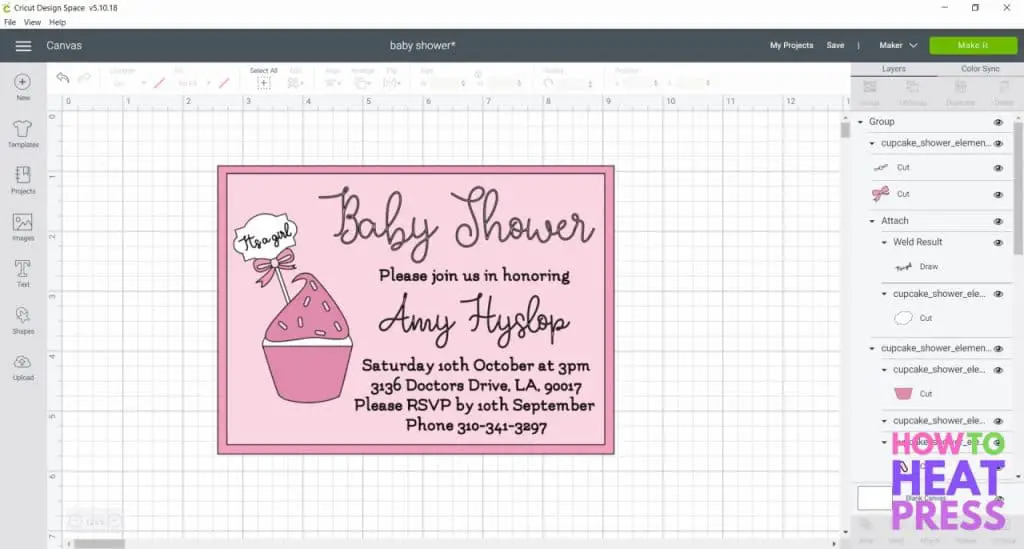This screenshot has height=549, width=1024.
Task: Click the canvas vertical scrollbar
Action: (x=845, y=128)
